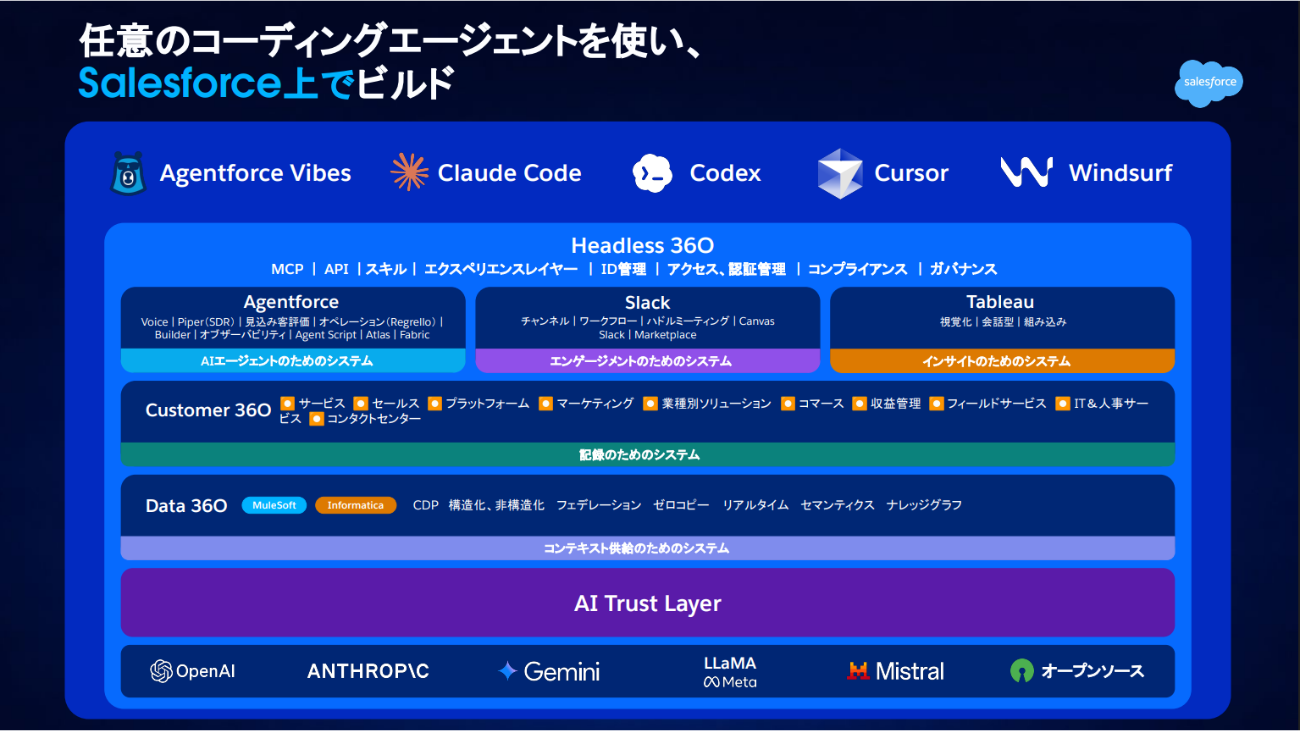The height and width of the screenshot is (731, 1300).
Task: Select the Meta infinity logo
Action: point(711,682)
